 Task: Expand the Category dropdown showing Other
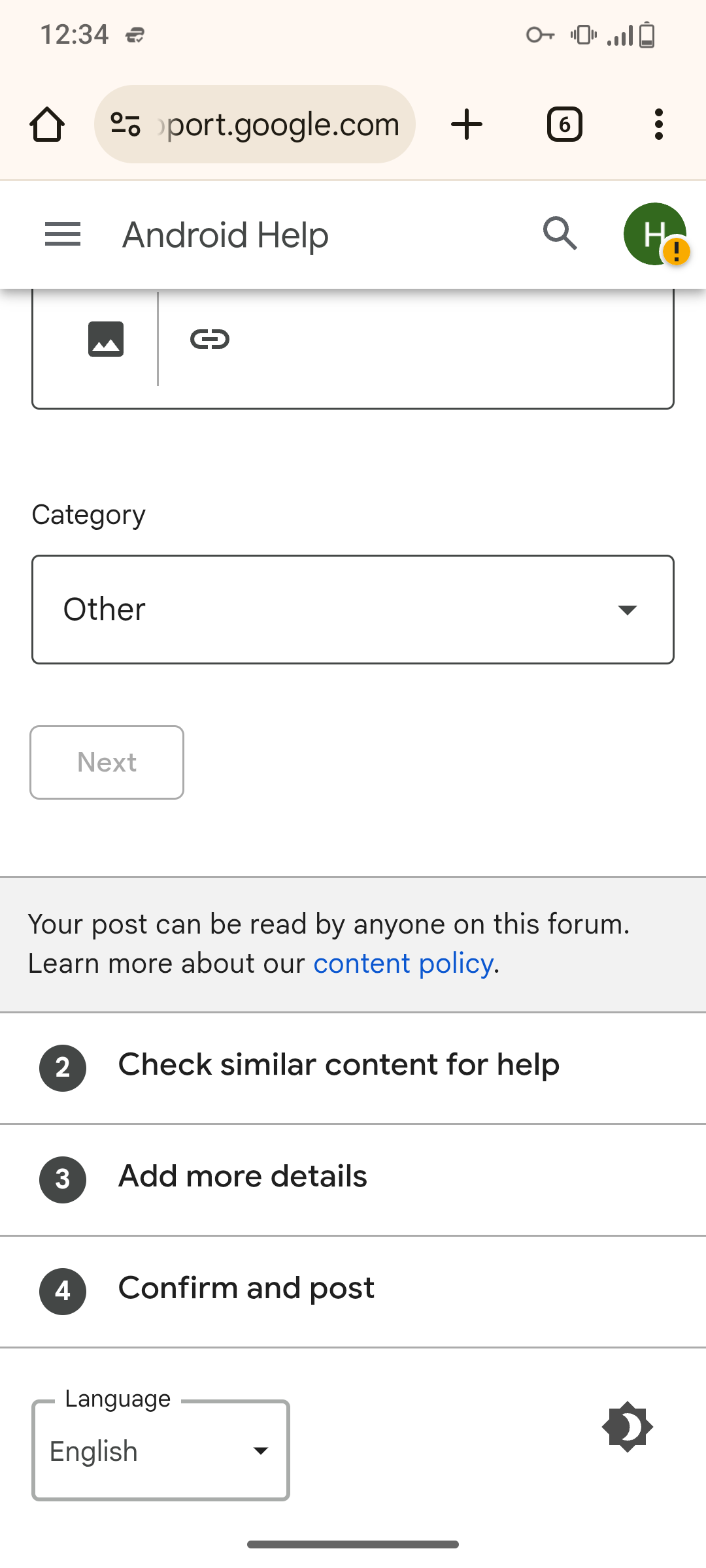(x=353, y=610)
